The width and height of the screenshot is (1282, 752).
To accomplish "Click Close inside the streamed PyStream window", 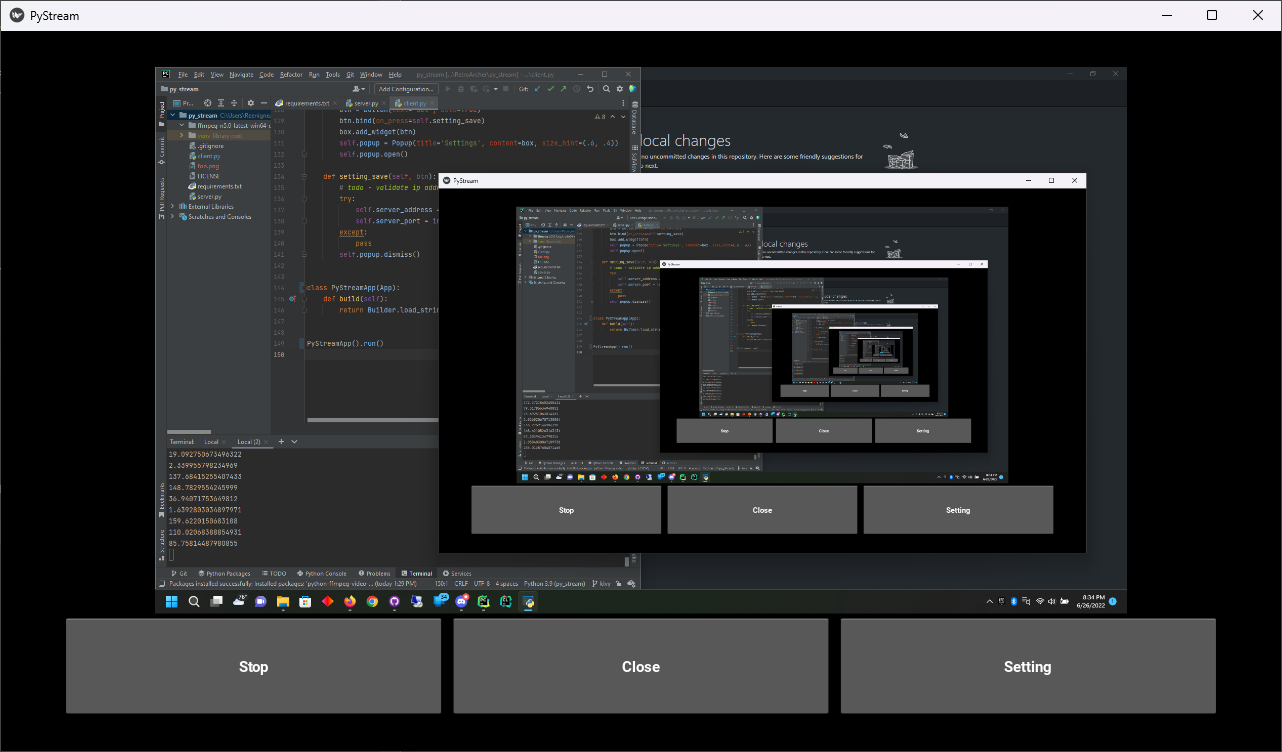I will 762,510.
